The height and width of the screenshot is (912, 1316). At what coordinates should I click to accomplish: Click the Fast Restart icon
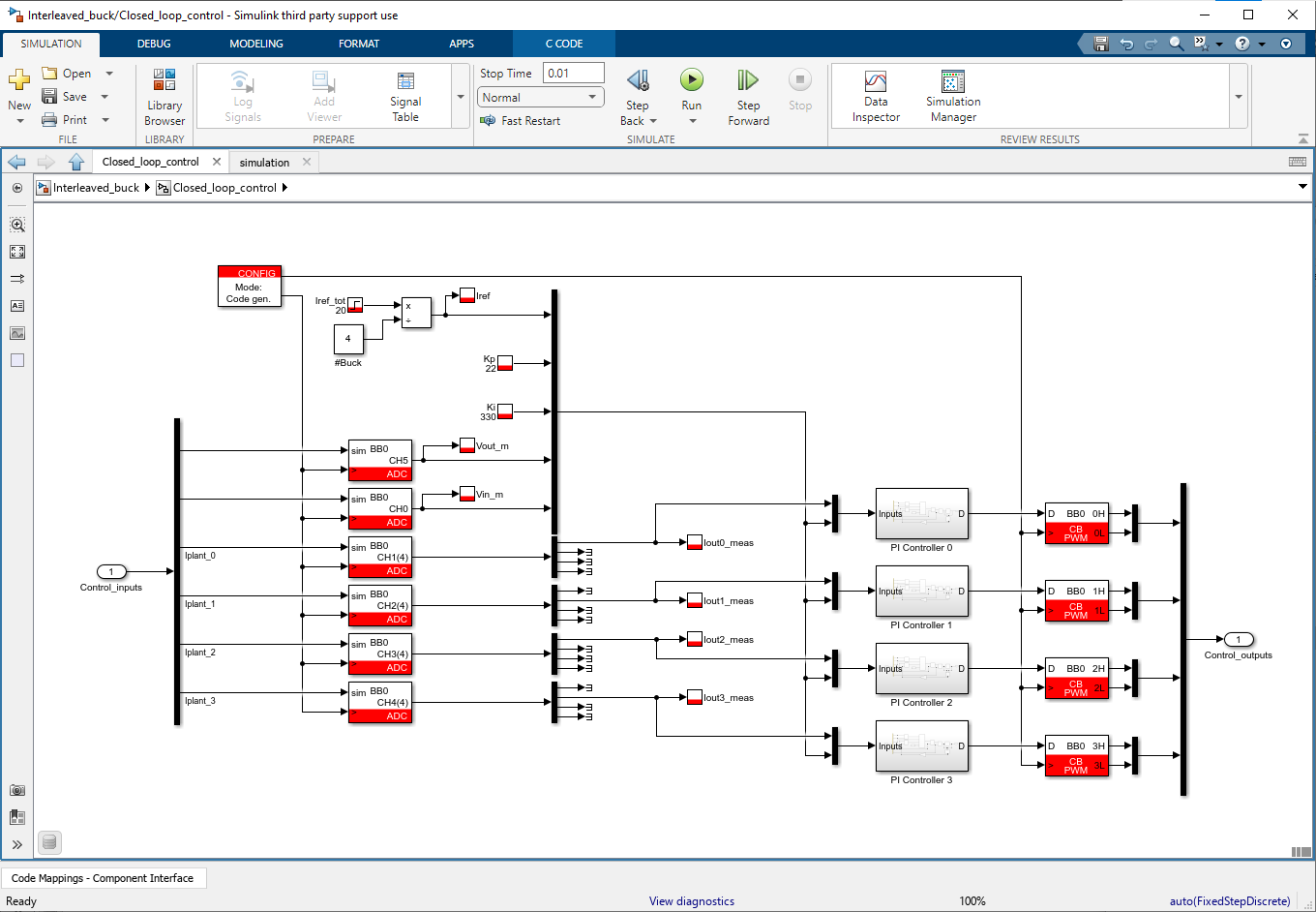pyautogui.click(x=488, y=121)
